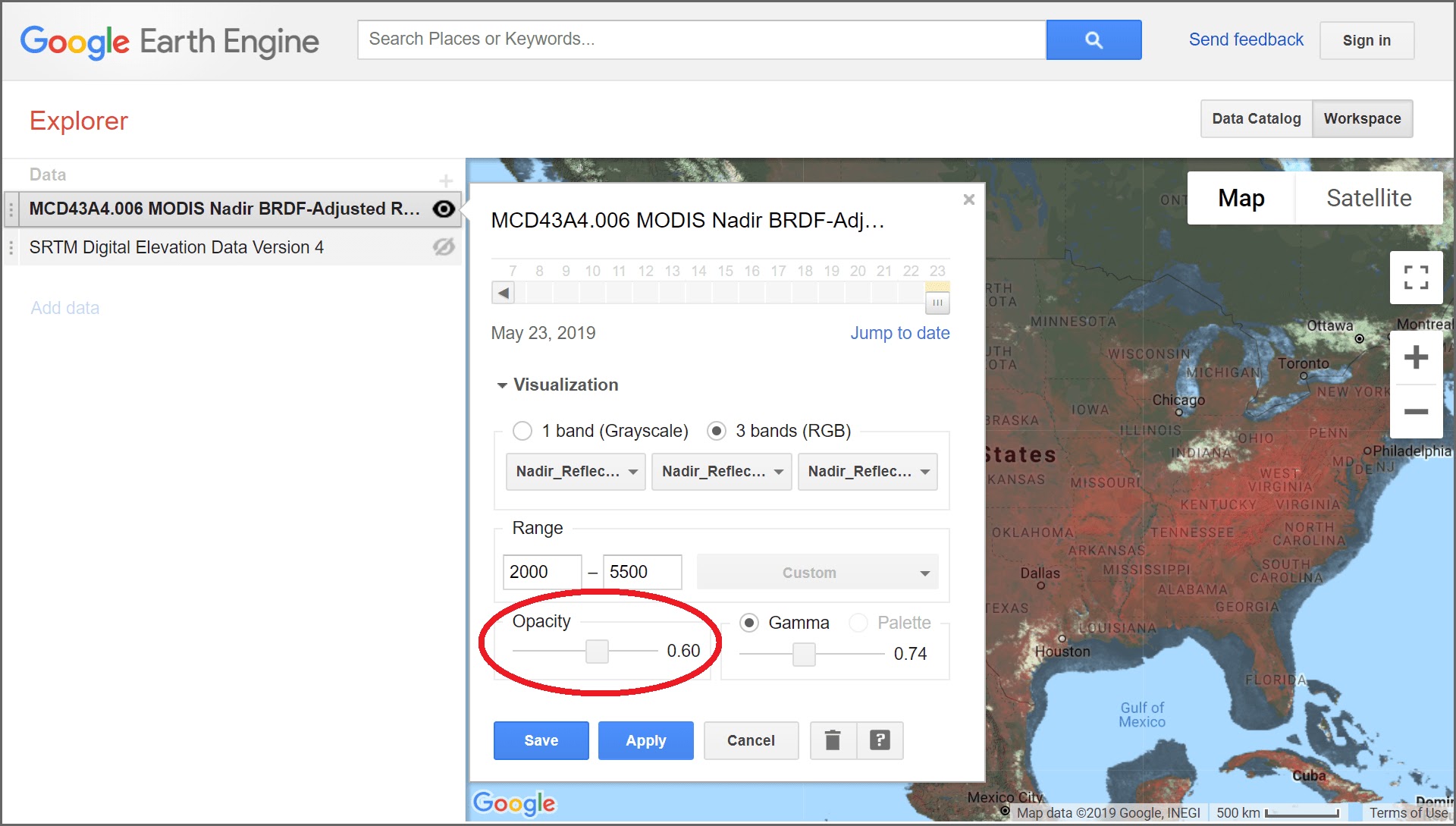This screenshot has width=1456, height=826.
Task: Toggle visibility eye of MCD43A4 MODIS layer
Action: coord(444,209)
